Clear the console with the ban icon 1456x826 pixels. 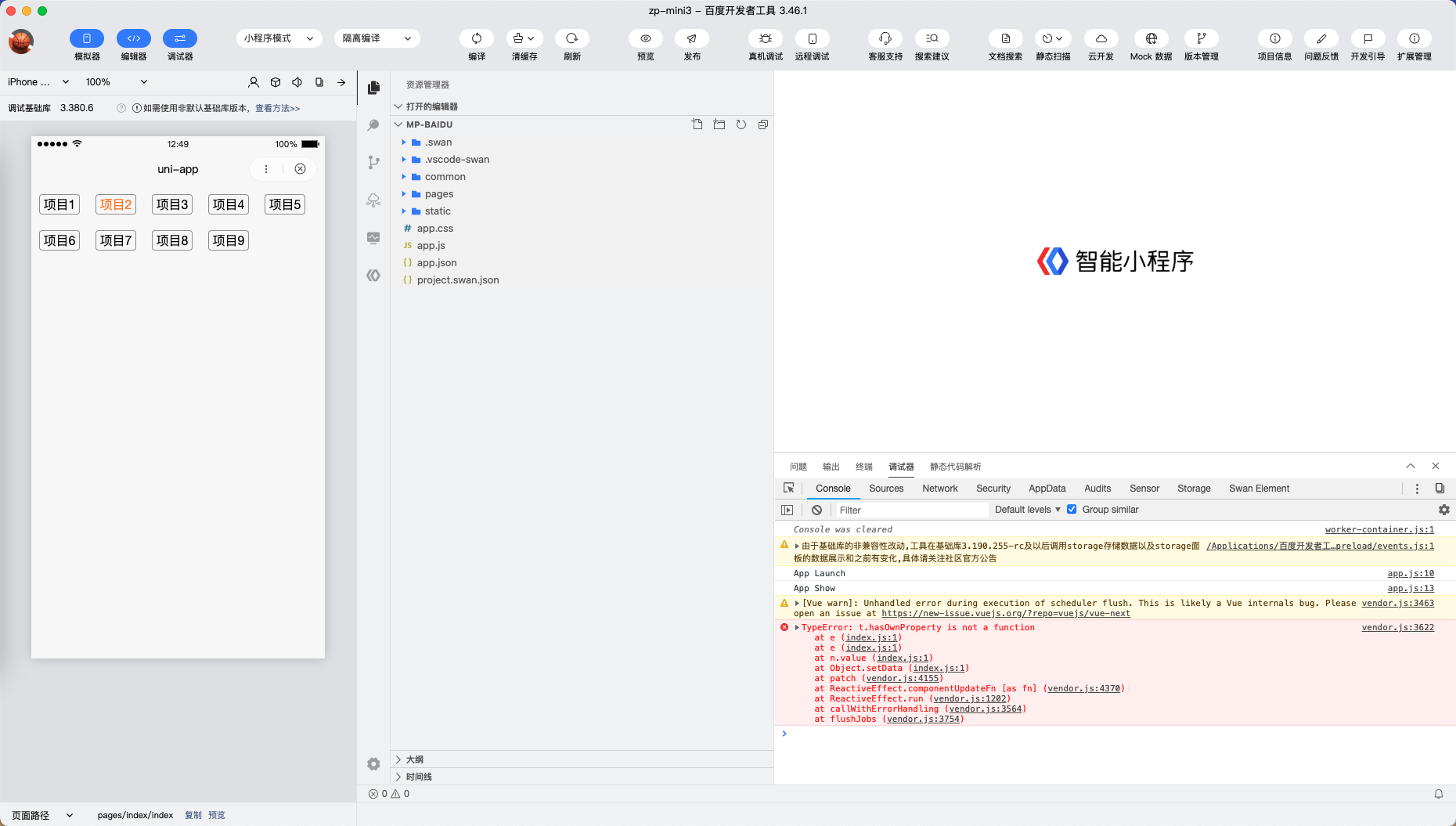point(816,510)
